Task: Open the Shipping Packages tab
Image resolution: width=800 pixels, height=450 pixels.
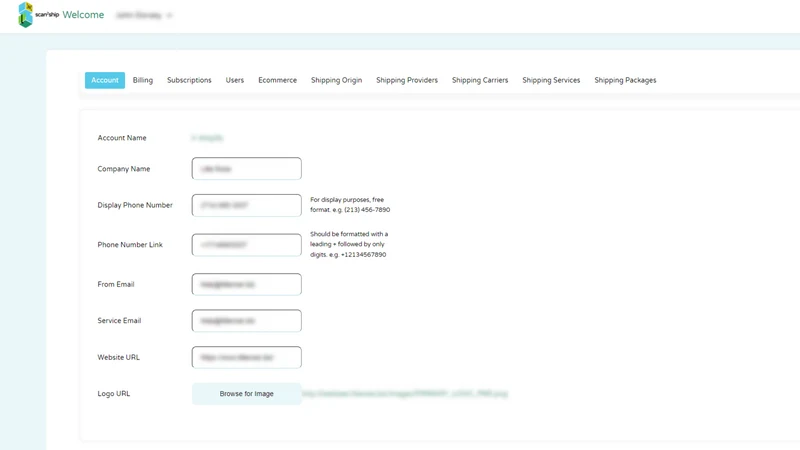Action: [x=626, y=80]
